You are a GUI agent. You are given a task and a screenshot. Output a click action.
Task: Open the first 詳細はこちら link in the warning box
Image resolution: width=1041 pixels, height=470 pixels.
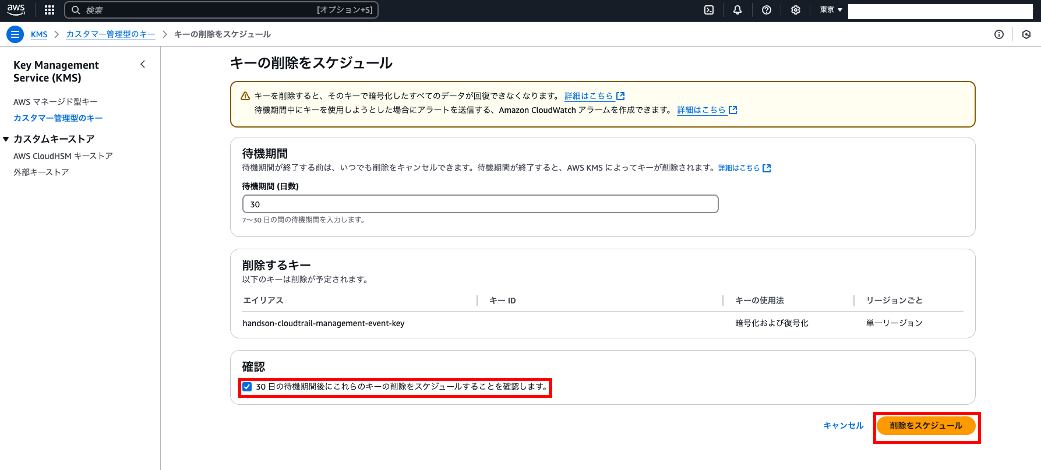(x=594, y=96)
